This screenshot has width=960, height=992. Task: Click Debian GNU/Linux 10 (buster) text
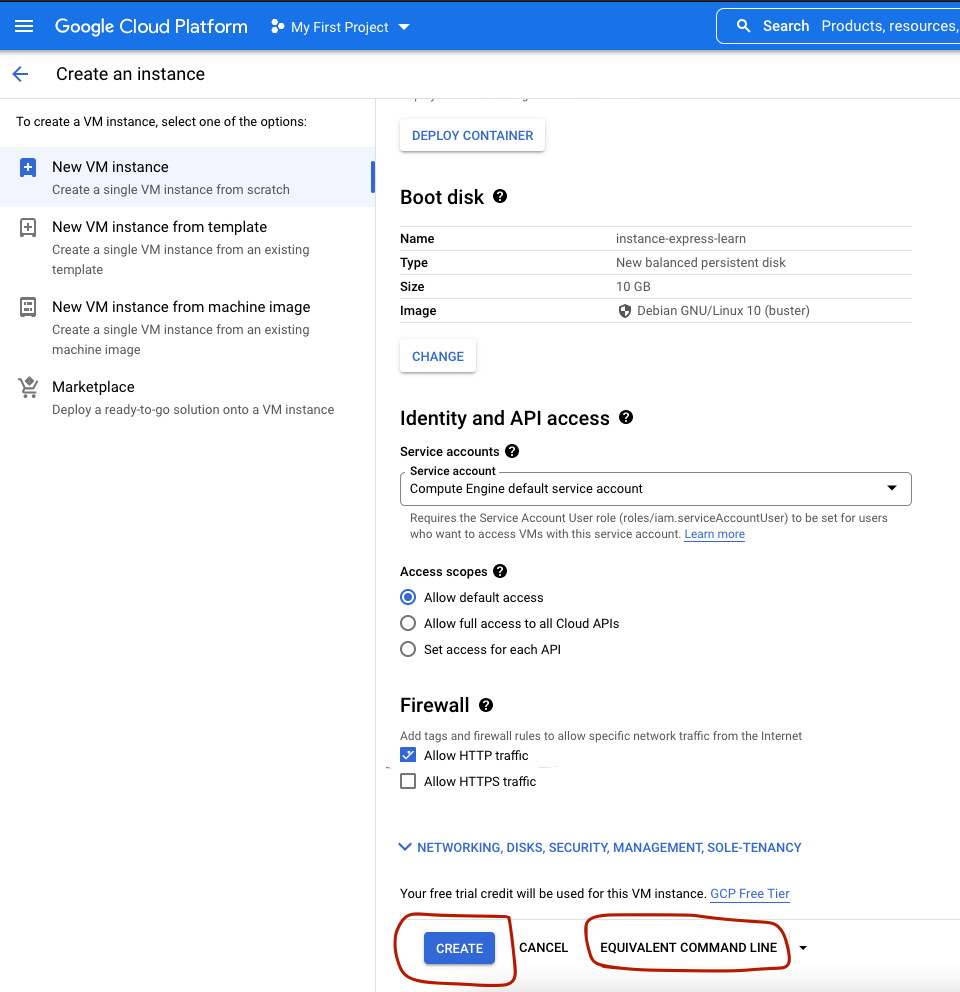pyautogui.click(x=723, y=311)
